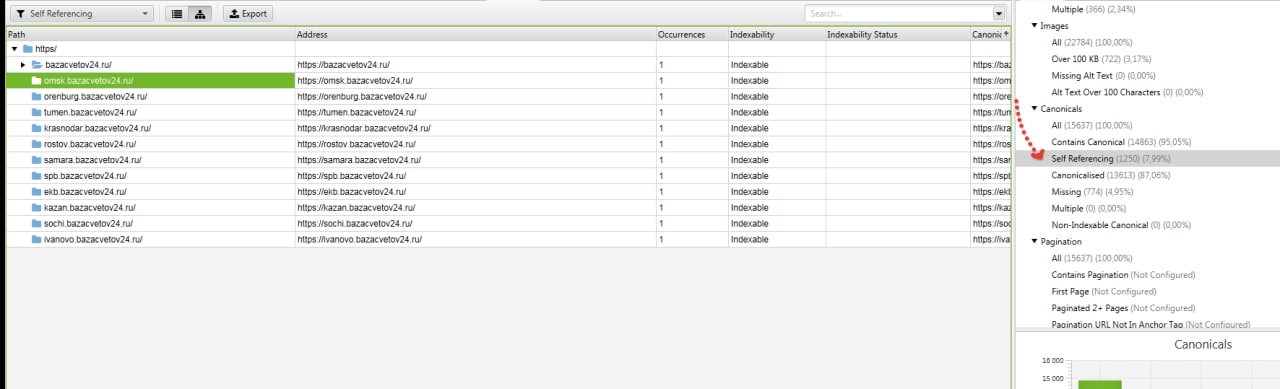Click the bazacvetov24.ru/ folder icon
This screenshot has height=389, width=1280.
click(37, 64)
